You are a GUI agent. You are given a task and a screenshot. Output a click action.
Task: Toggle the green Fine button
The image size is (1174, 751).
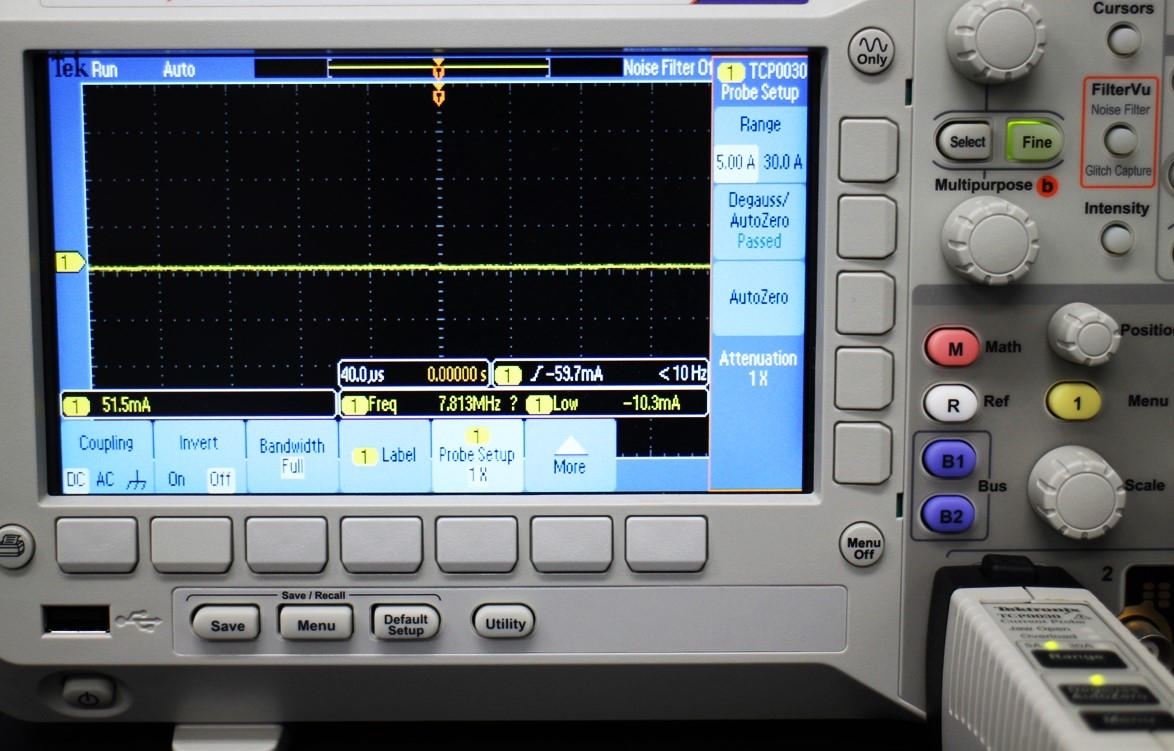1035,142
